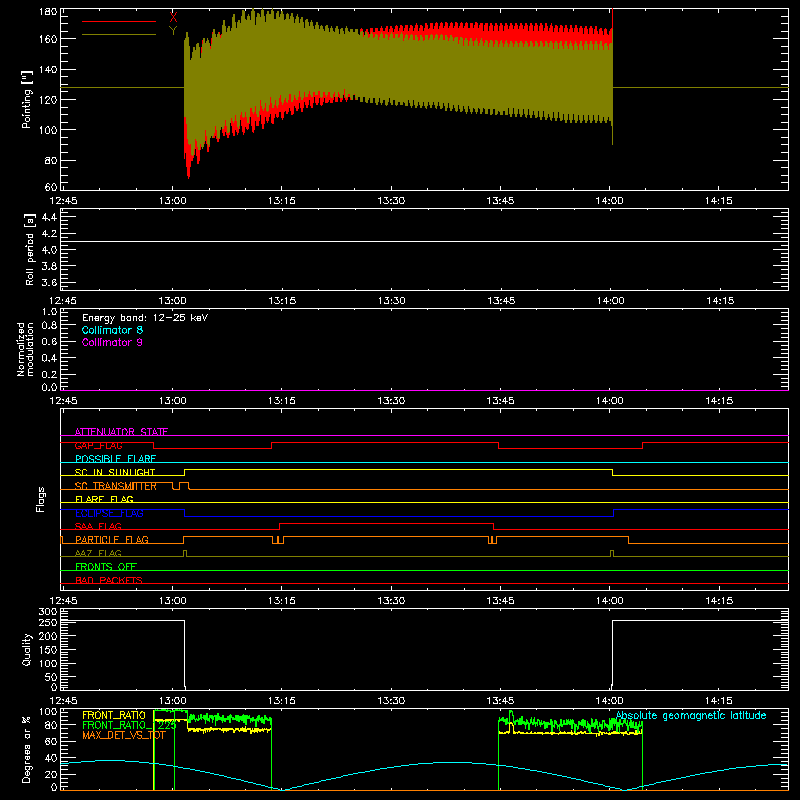Viewport: 800px width, 800px height.
Task: Click the POSSIBLE_FLARE flag label
Action: tap(115, 459)
